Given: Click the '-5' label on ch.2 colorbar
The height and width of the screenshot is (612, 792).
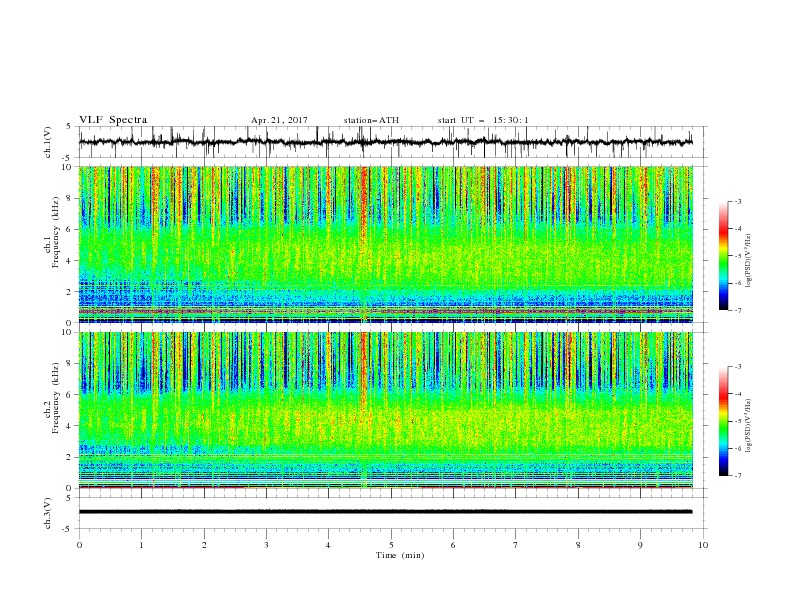Looking at the screenshot, I should pyautogui.click(x=737, y=421).
